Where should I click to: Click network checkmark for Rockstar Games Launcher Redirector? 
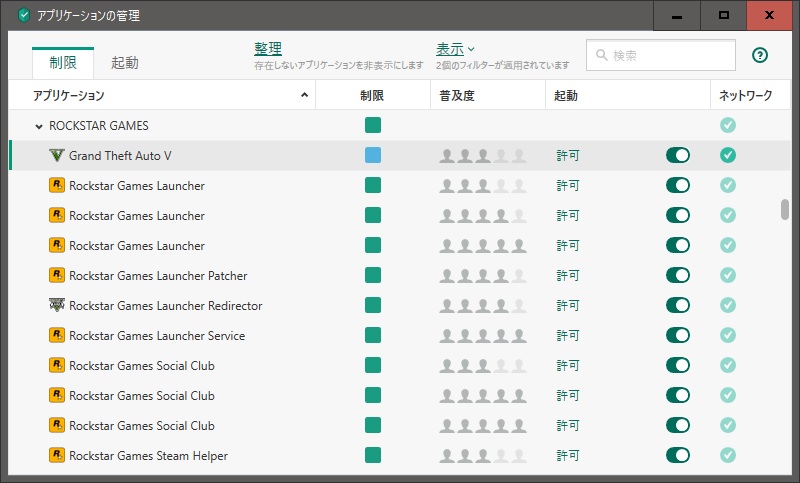coord(728,305)
